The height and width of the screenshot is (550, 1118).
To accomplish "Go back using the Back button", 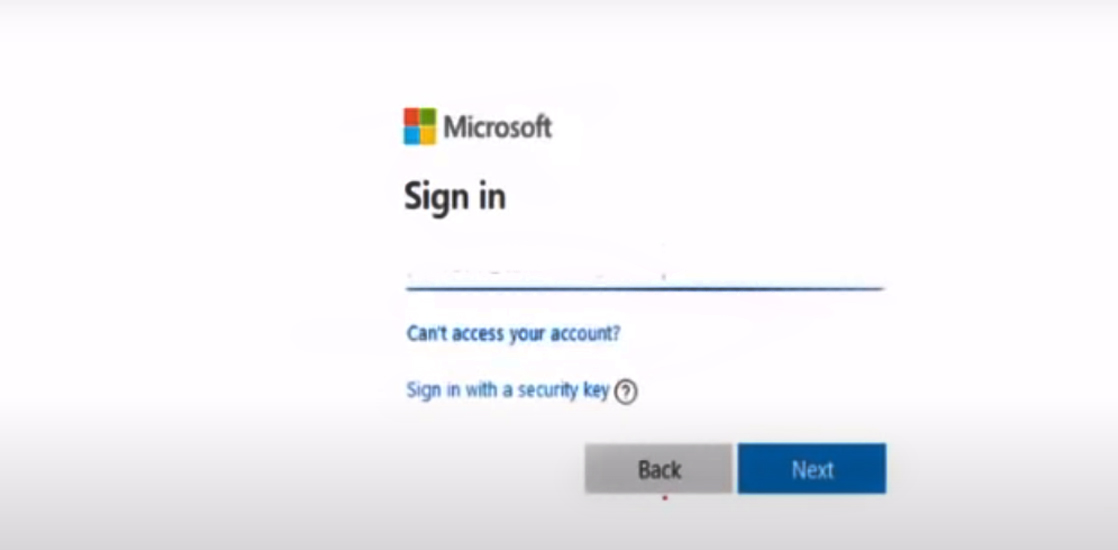I will [x=659, y=469].
